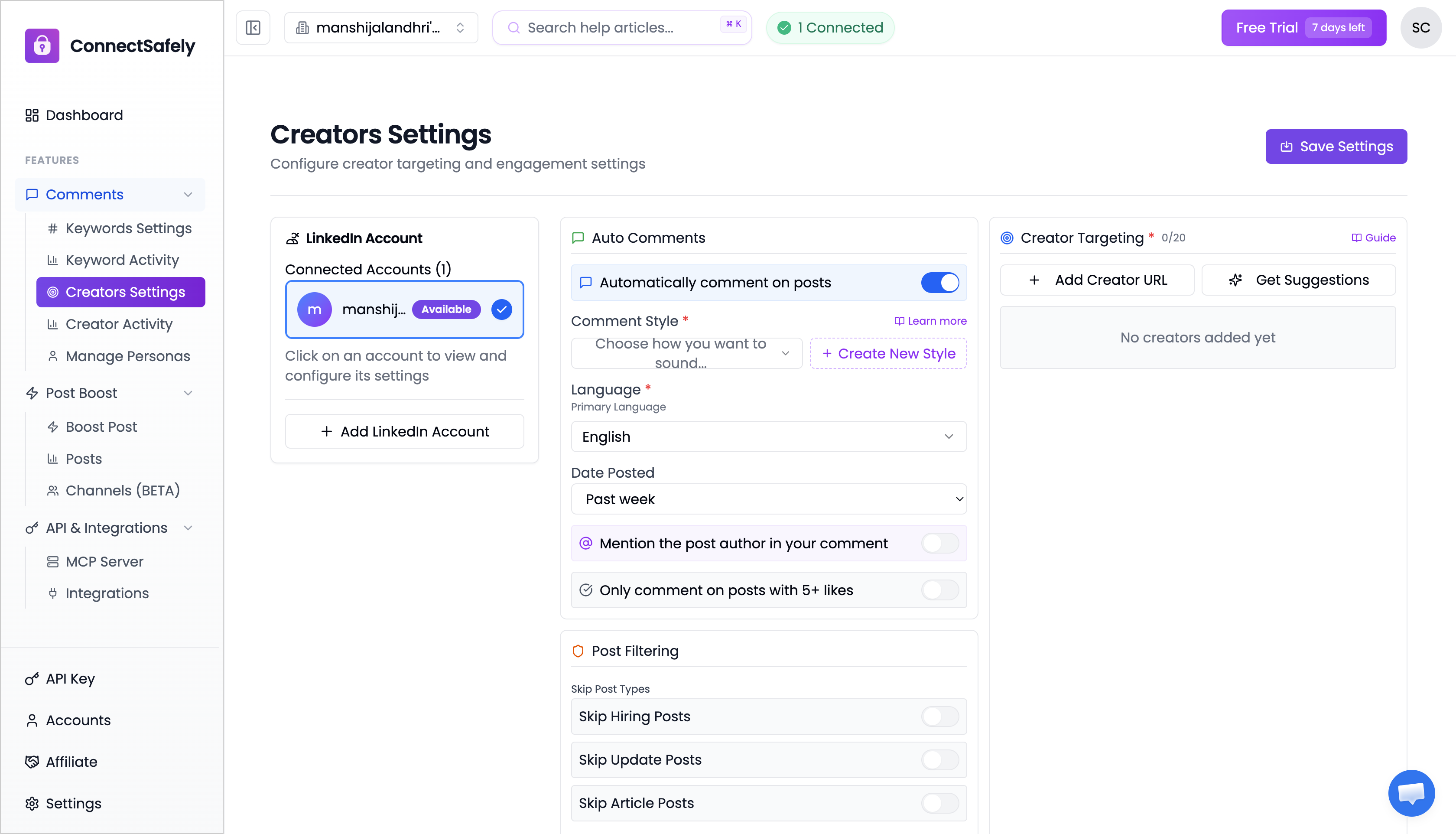Click Add LinkedIn Account
The image size is (1456, 834).
pos(404,431)
